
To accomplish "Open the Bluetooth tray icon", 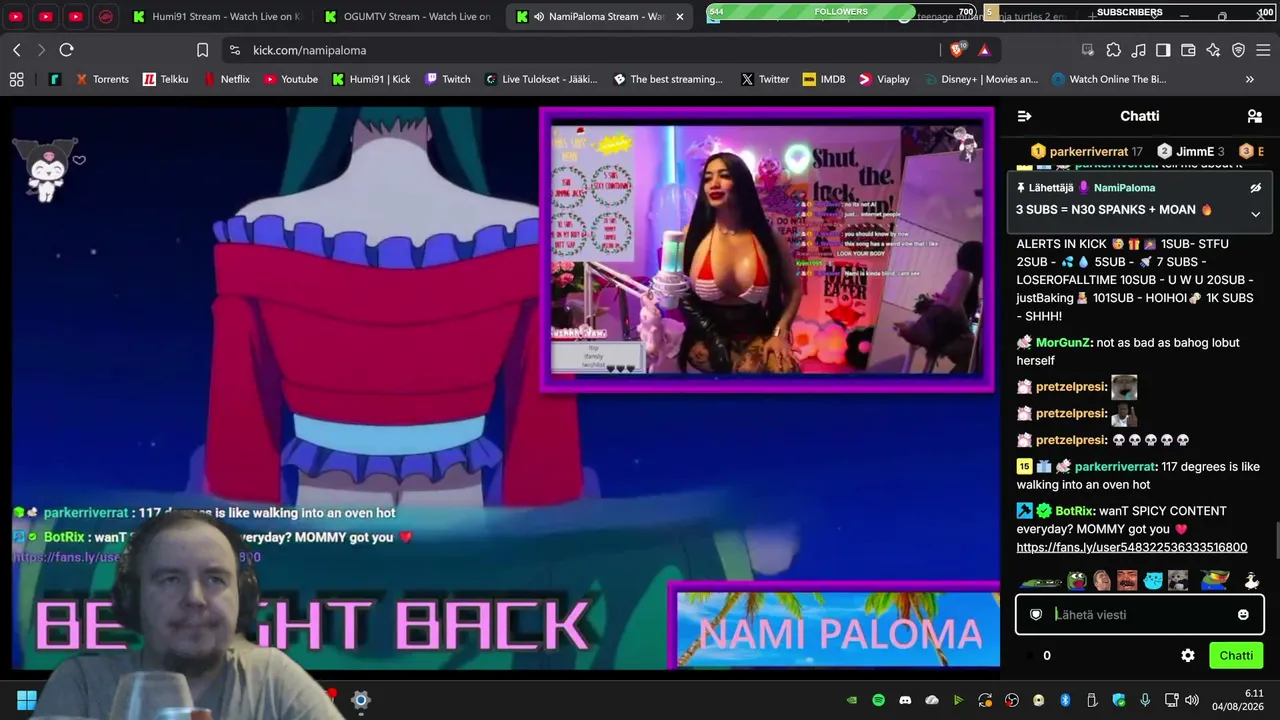I will (x=1065, y=700).
